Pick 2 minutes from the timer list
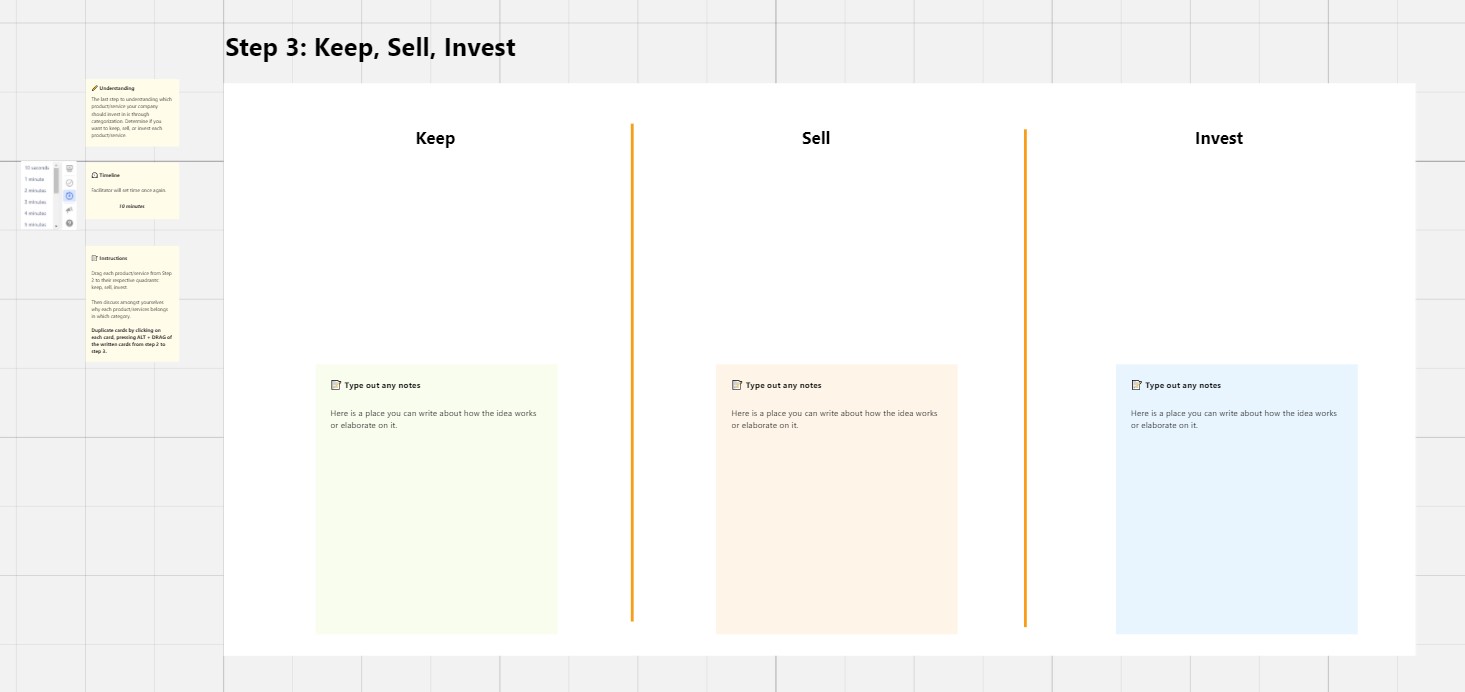 tap(36, 190)
